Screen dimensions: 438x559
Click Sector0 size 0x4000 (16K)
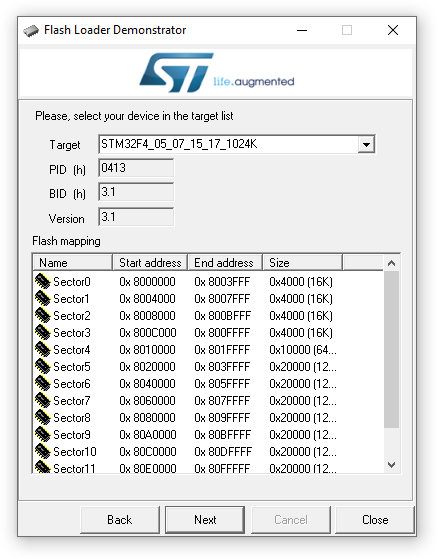[301, 282]
